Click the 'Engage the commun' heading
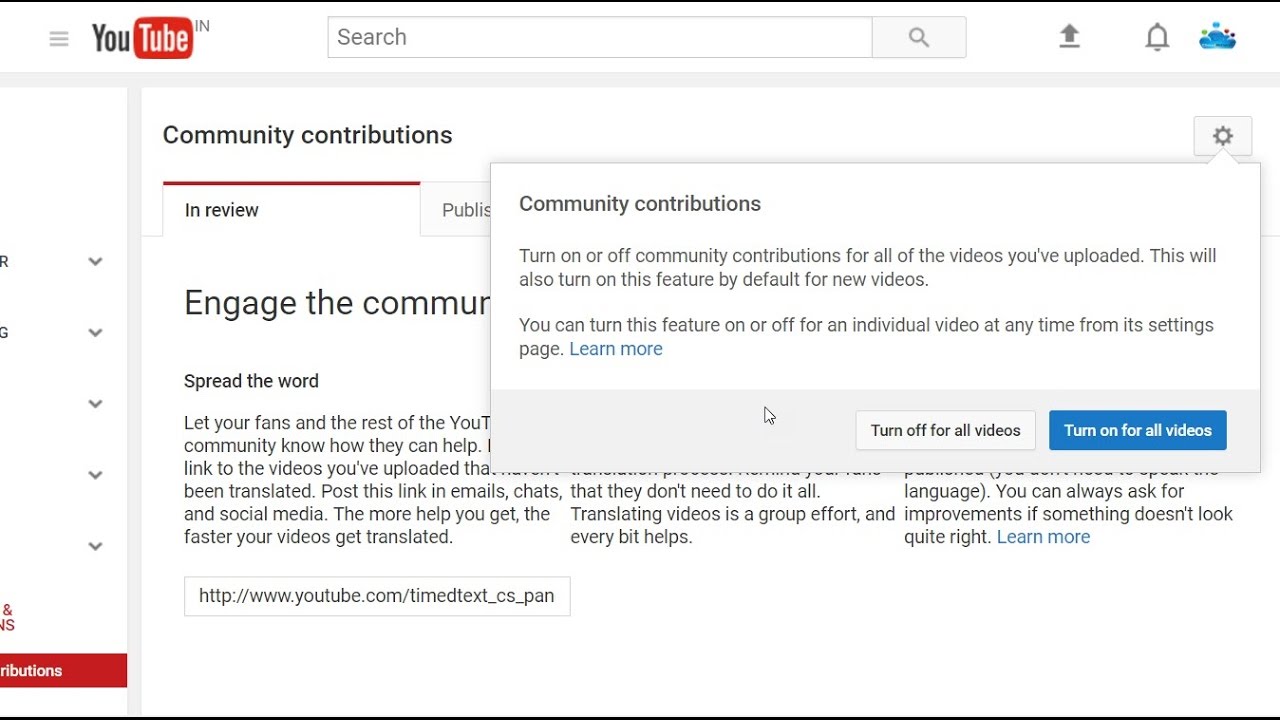 pyautogui.click(x=337, y=303)
